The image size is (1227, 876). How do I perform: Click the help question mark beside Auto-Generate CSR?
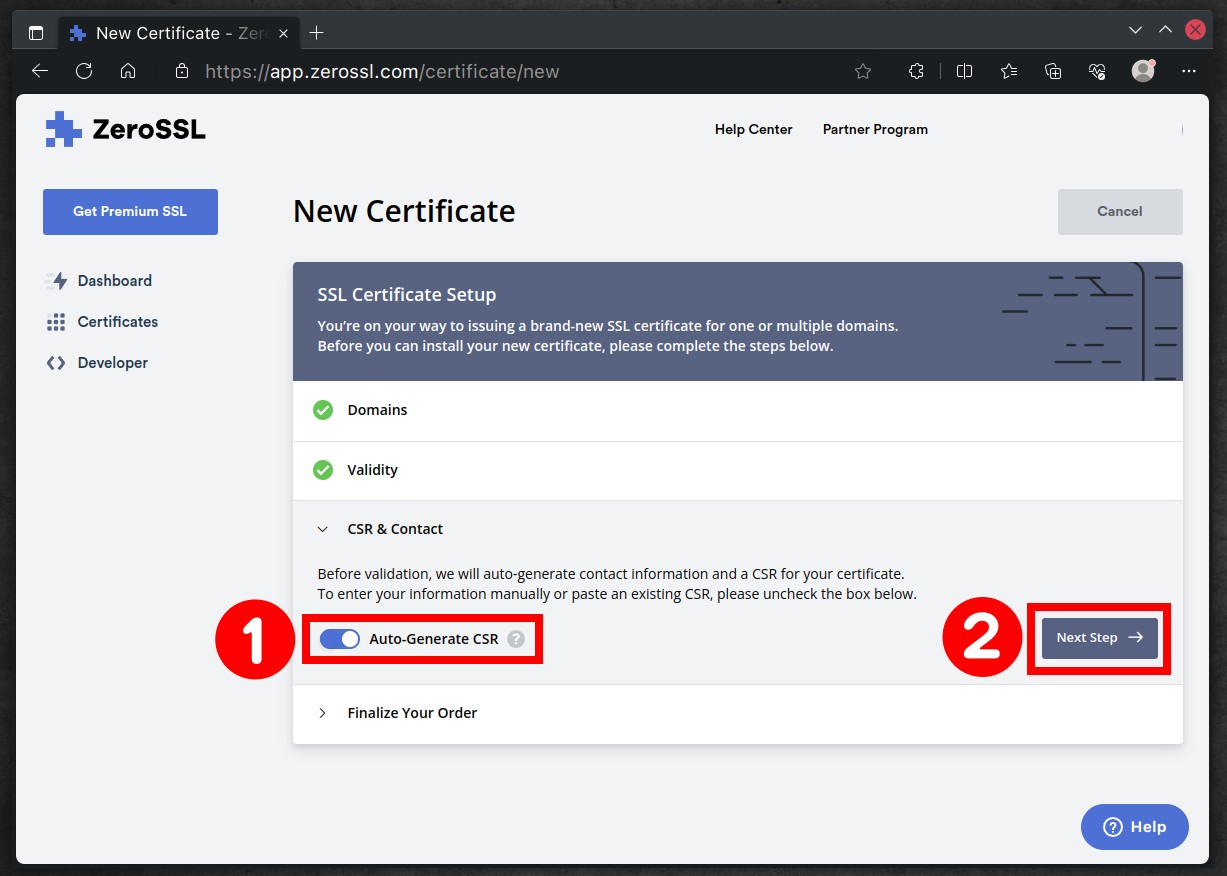point(516,639)
